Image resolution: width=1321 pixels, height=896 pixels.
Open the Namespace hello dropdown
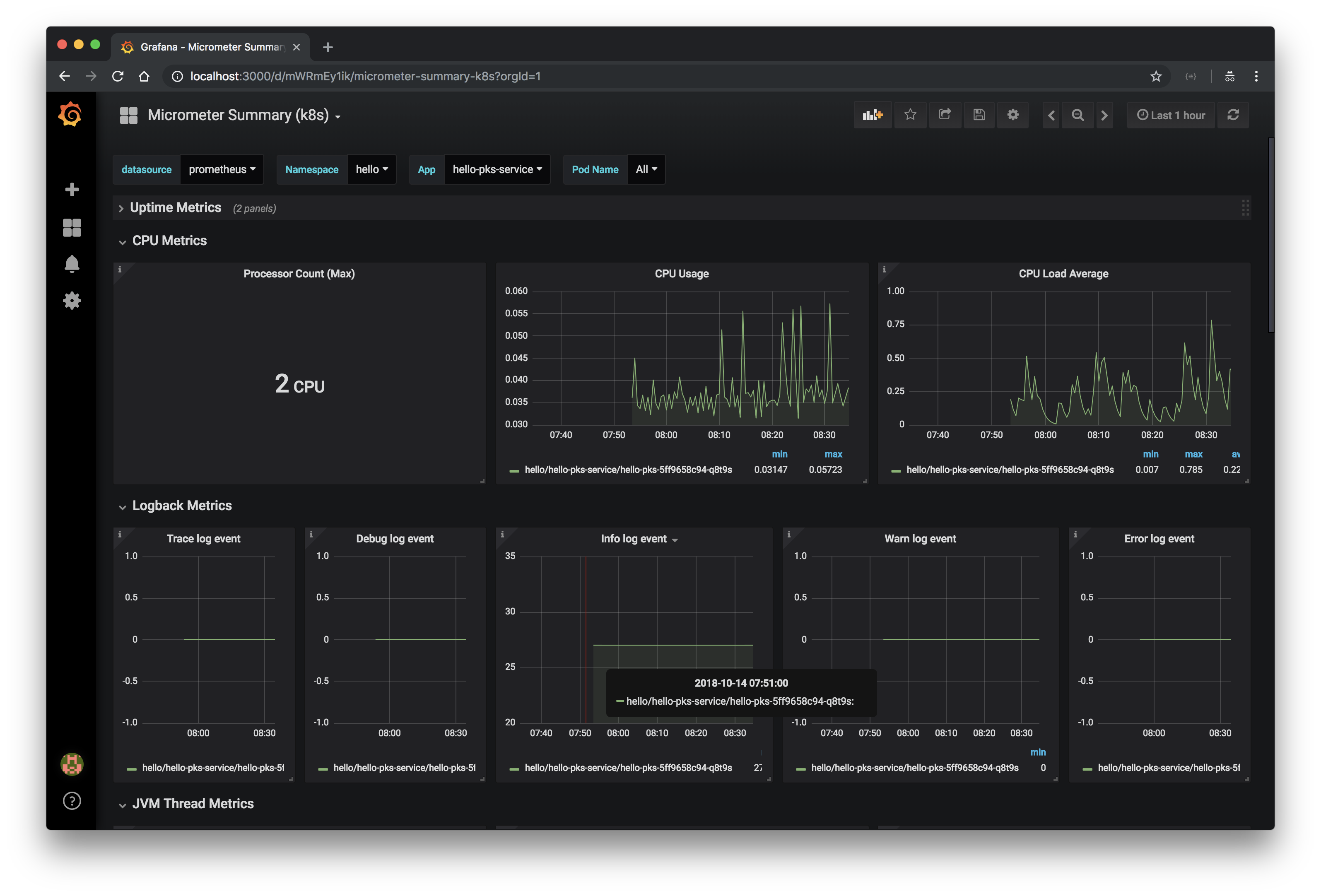click(371, 169)
